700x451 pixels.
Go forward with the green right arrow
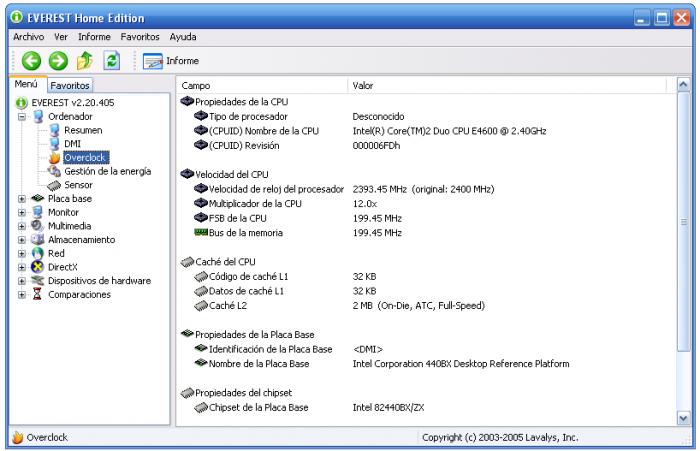tap(58, 61)
